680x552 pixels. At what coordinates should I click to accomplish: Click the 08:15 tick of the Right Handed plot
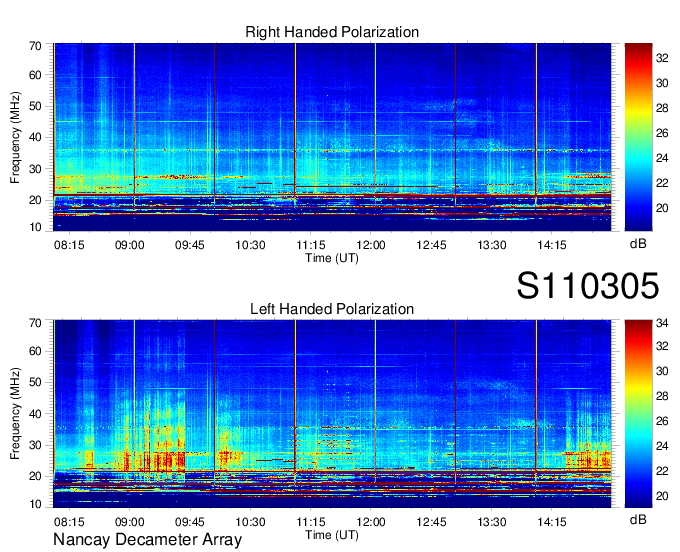point(69,245)
